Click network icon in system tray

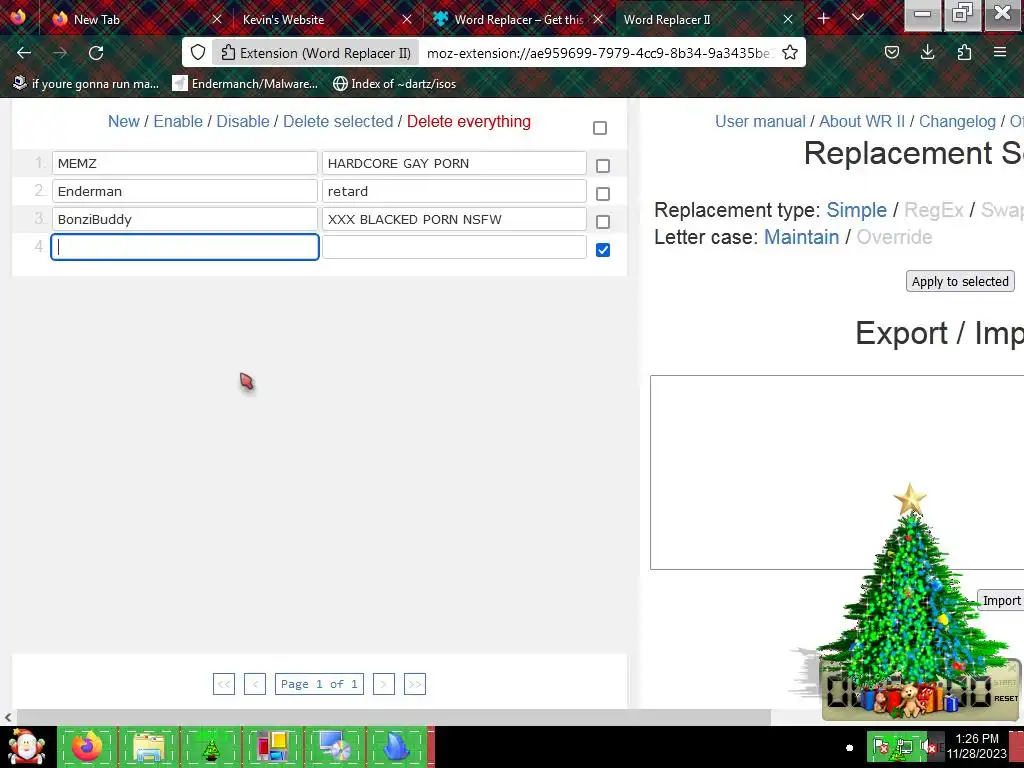[904, 746]
